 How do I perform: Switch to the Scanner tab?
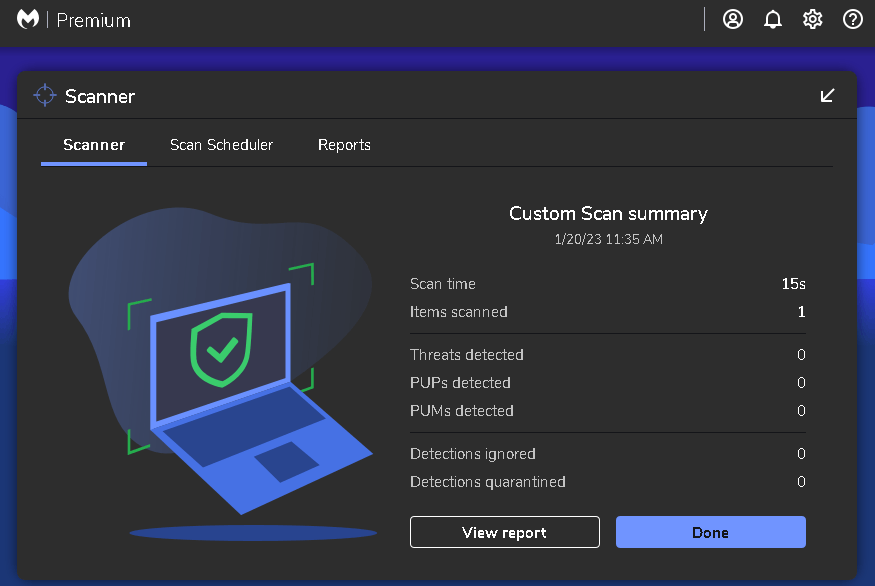(94, 145)
